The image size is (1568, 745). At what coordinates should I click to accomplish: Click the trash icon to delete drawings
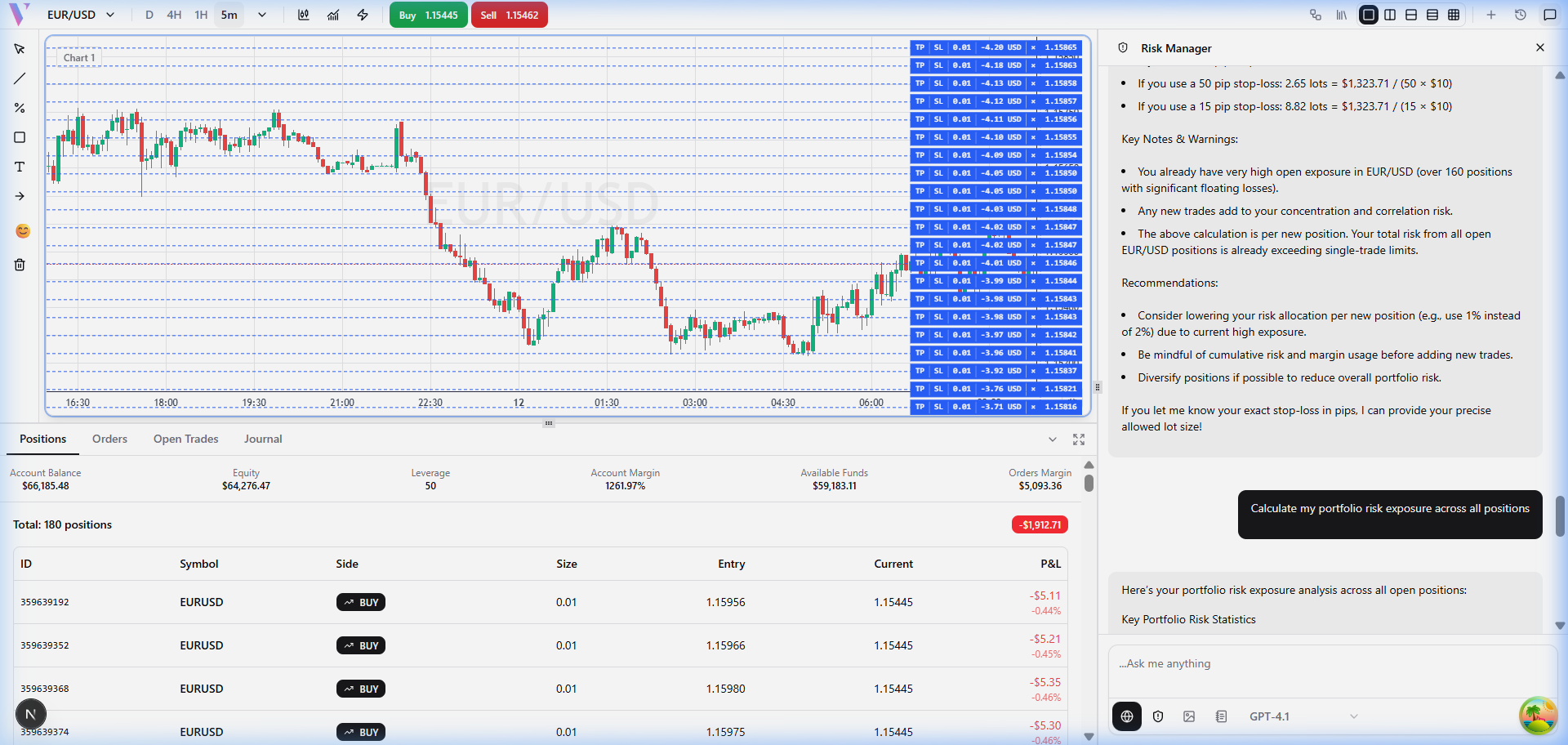point(20,265)
